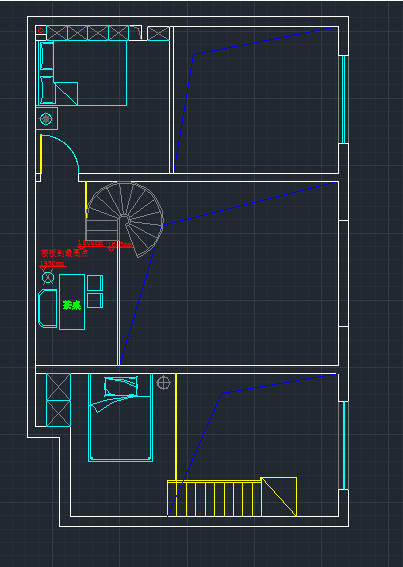Image resolution: width=403 pixels, height=567 pixels.
Task: Pick the red 1808mm elevation marker
Action: pos(90,243)
